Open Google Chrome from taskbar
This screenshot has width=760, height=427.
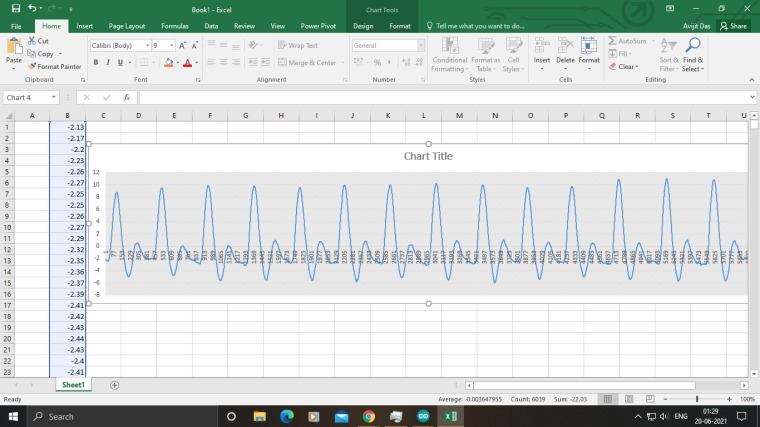(368, 416)
